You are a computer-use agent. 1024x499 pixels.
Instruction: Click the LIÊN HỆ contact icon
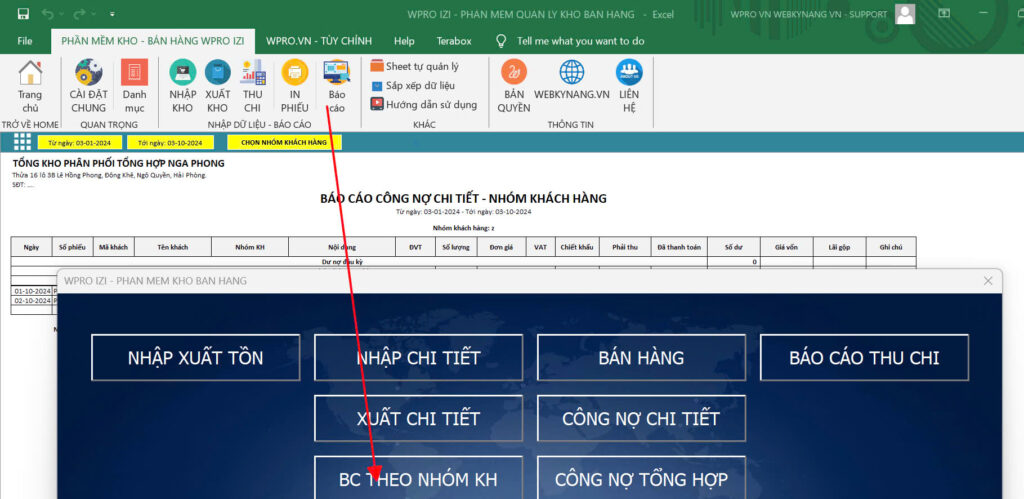click(628, 84)
